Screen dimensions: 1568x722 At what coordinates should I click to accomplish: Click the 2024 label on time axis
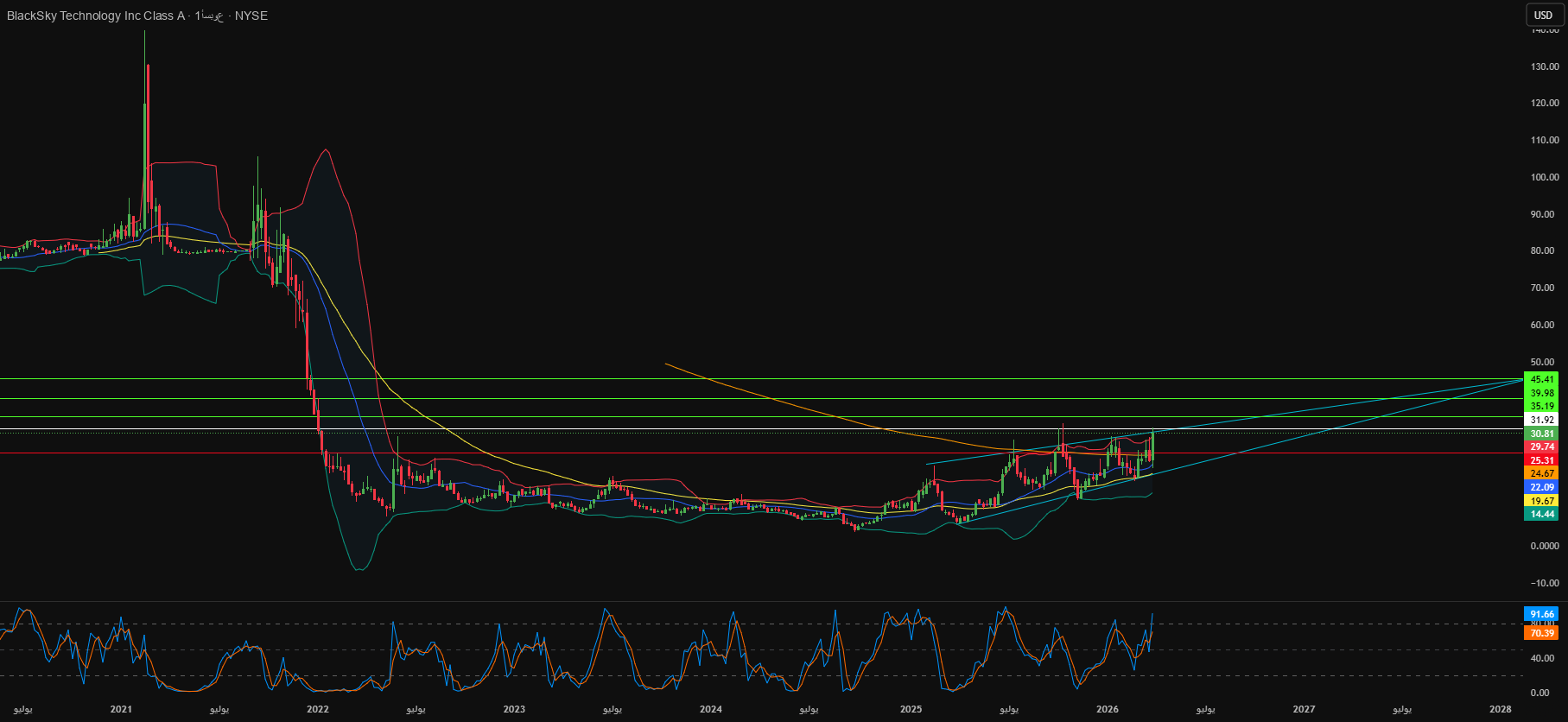pos(711,709)
